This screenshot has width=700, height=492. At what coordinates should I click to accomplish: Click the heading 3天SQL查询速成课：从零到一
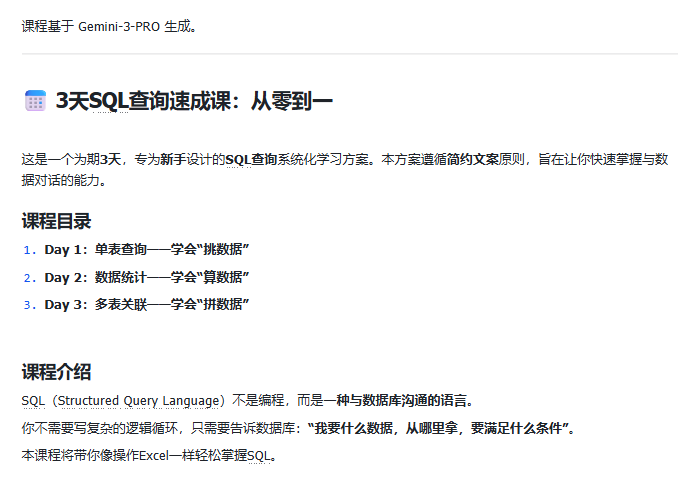click(x=194, y=101)
